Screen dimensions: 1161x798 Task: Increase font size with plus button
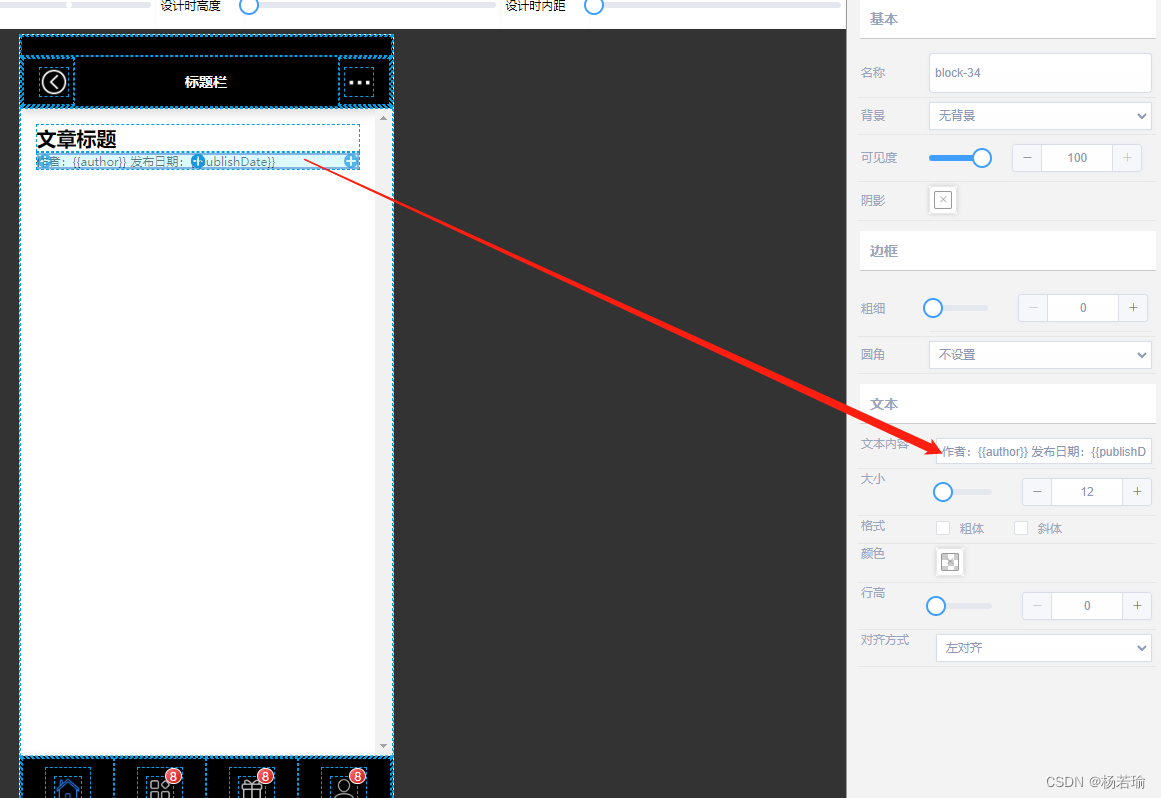pos(1136,492)
